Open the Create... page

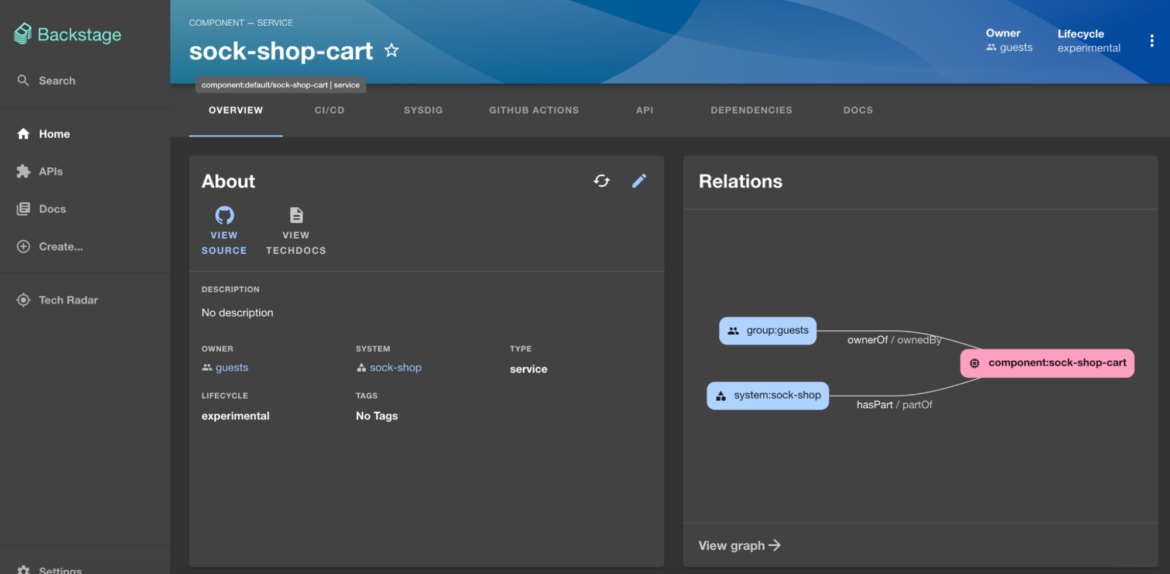point(49,246)
